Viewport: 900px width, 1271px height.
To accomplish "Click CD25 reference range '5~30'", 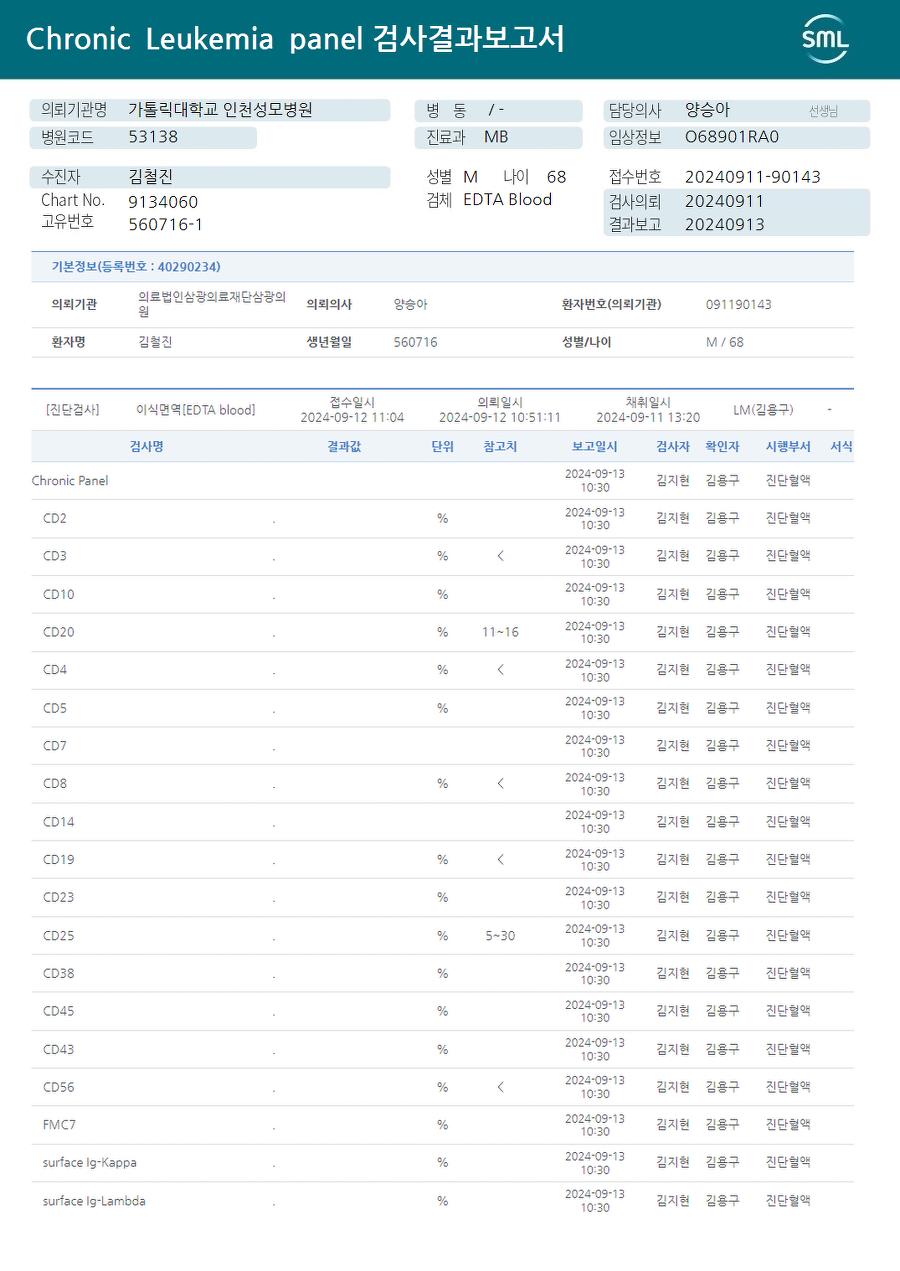I will pos(500,936).
